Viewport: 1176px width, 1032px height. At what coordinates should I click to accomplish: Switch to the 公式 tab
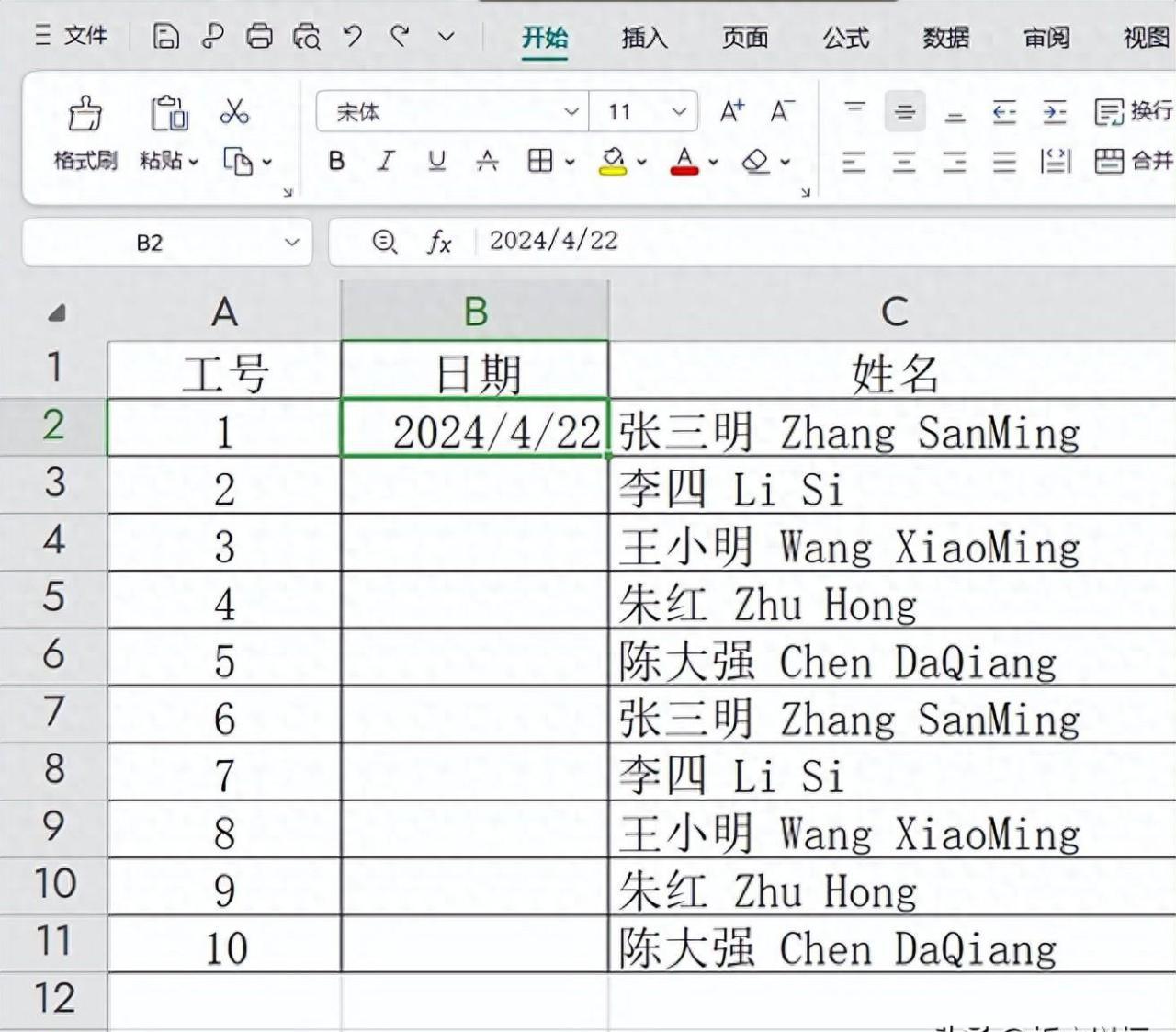point(845,37)
